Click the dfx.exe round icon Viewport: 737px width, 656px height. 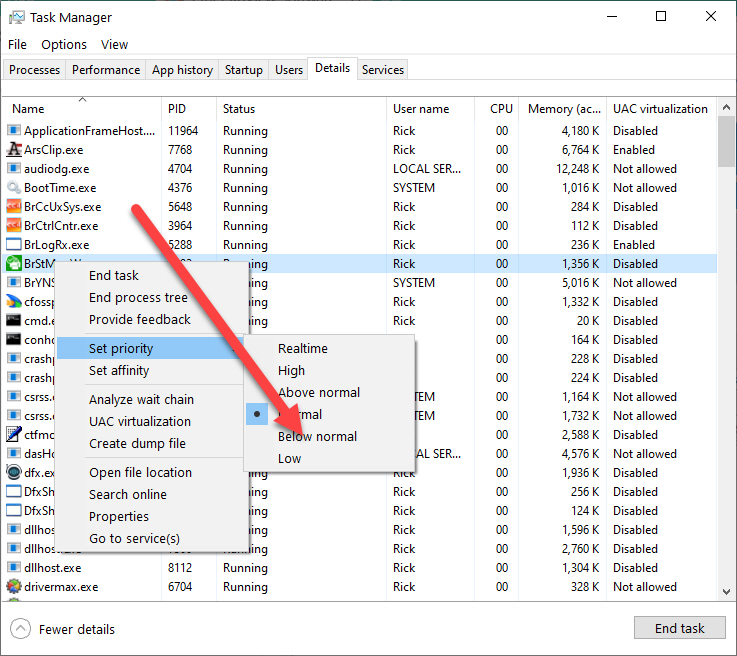[14, 473]
